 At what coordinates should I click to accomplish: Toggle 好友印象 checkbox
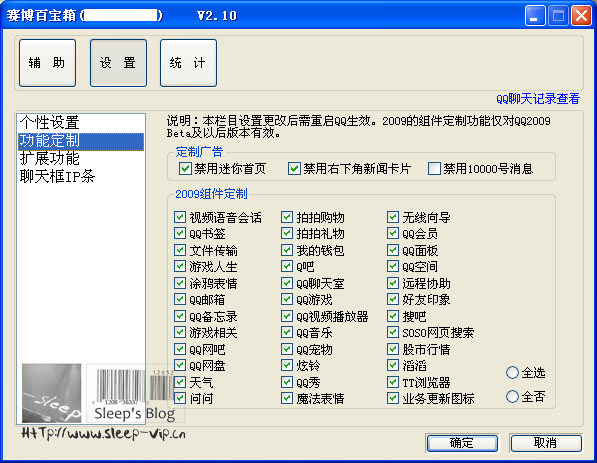[393, 299]
